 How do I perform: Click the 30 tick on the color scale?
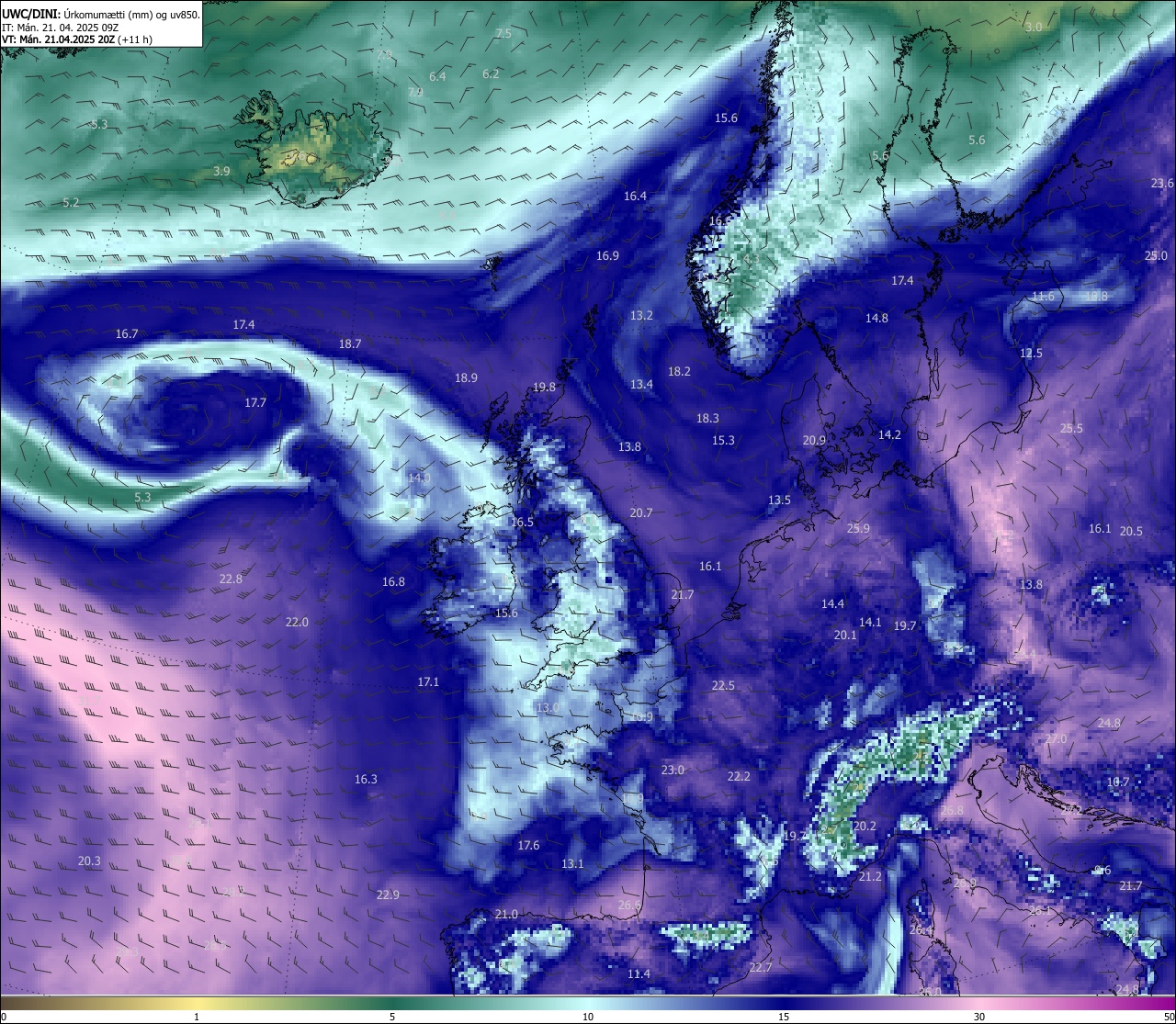tap(979, 1017)
